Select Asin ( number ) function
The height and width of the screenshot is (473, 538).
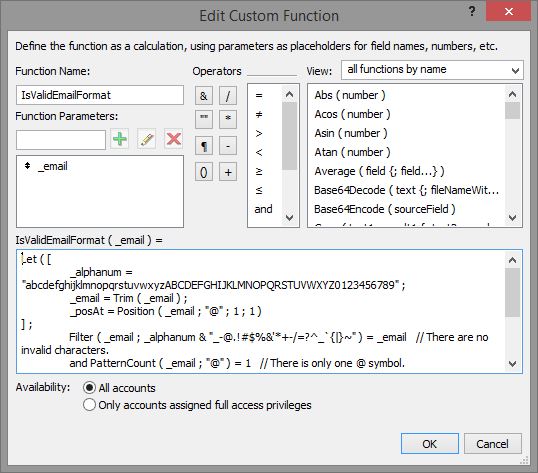[x=351, y=133]
